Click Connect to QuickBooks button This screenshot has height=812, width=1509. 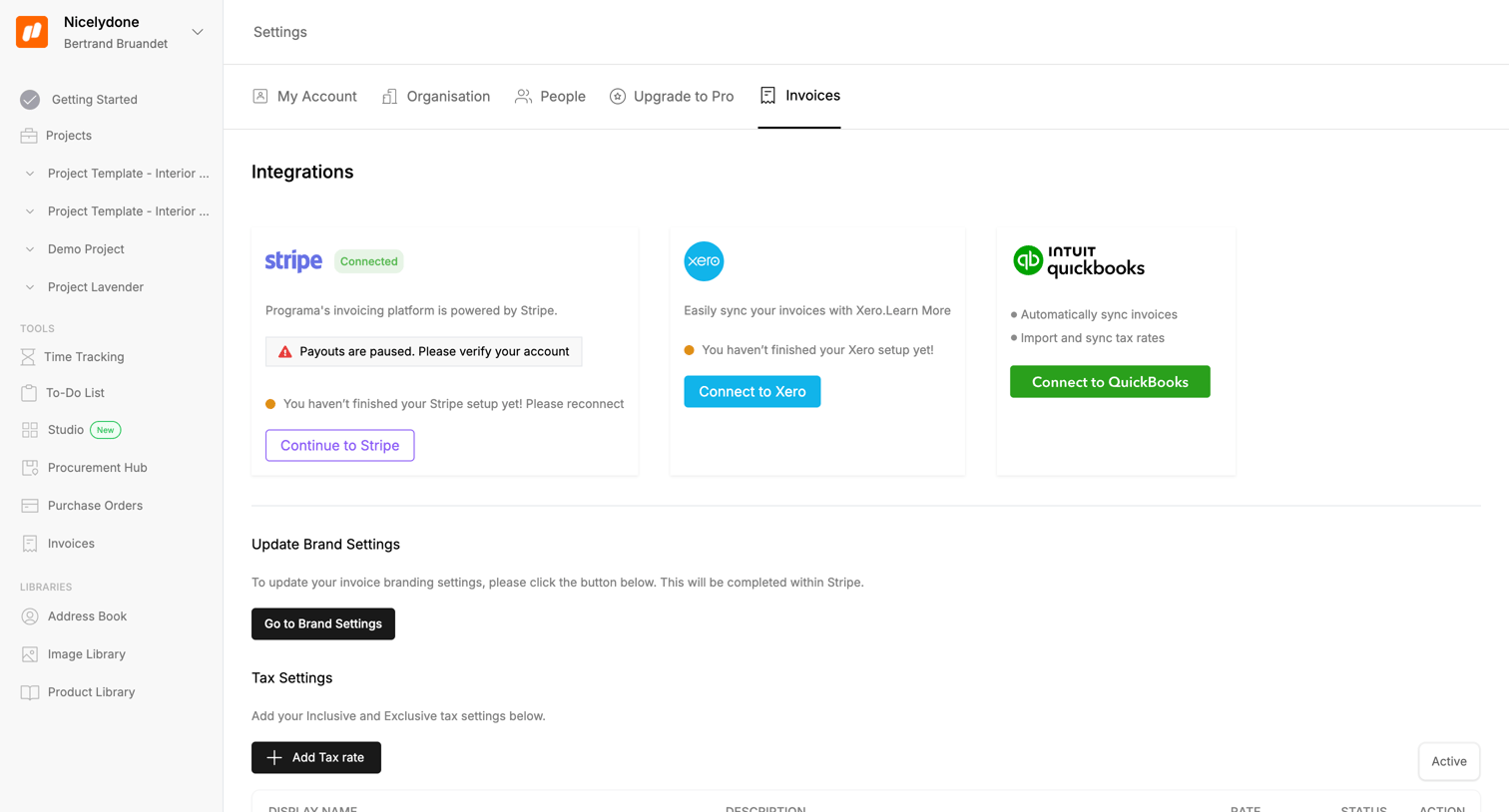point(1110,382)
